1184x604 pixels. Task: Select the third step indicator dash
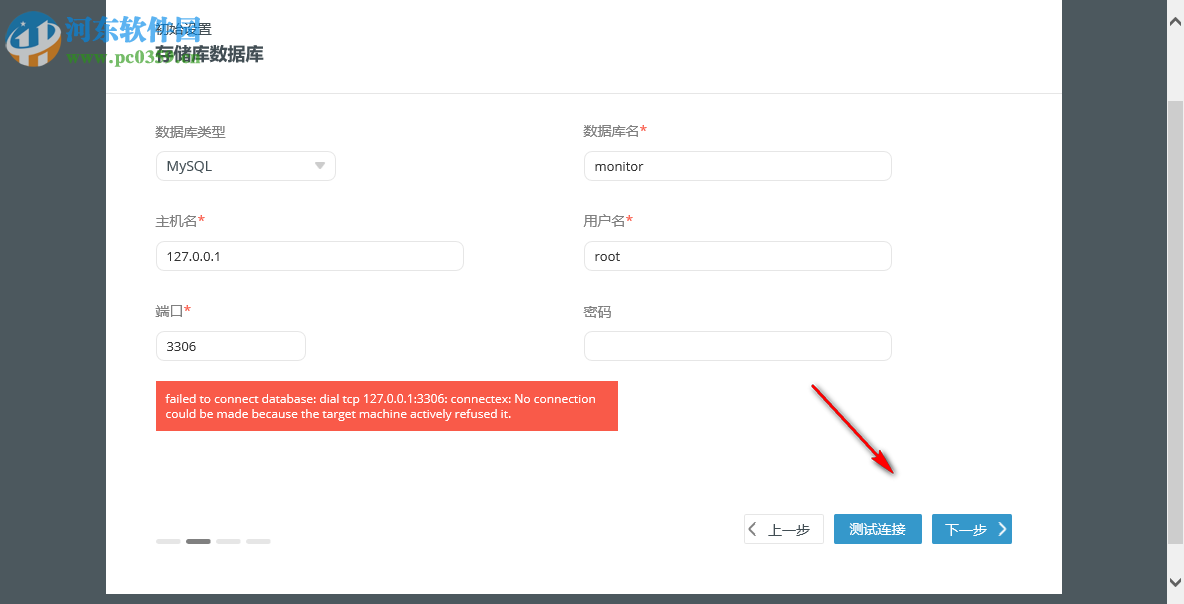point(228,541)
